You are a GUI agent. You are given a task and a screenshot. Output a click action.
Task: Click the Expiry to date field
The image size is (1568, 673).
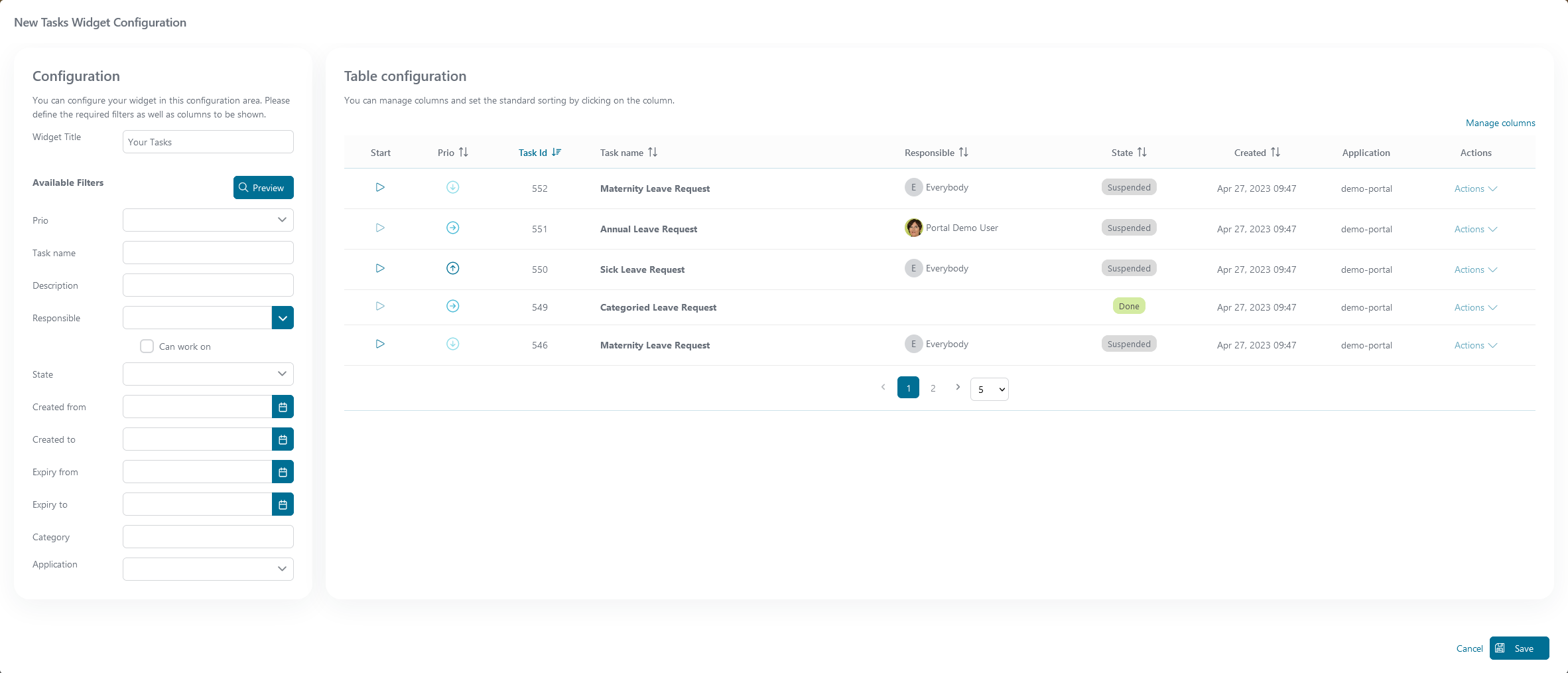coord(198,504)
